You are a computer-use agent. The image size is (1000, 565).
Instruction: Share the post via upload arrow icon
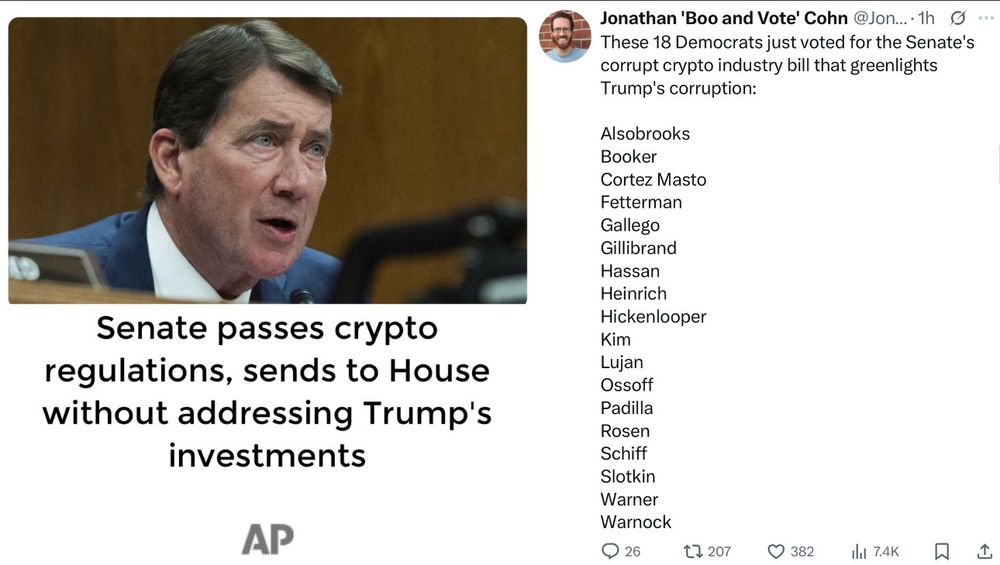tap(984, 551)
